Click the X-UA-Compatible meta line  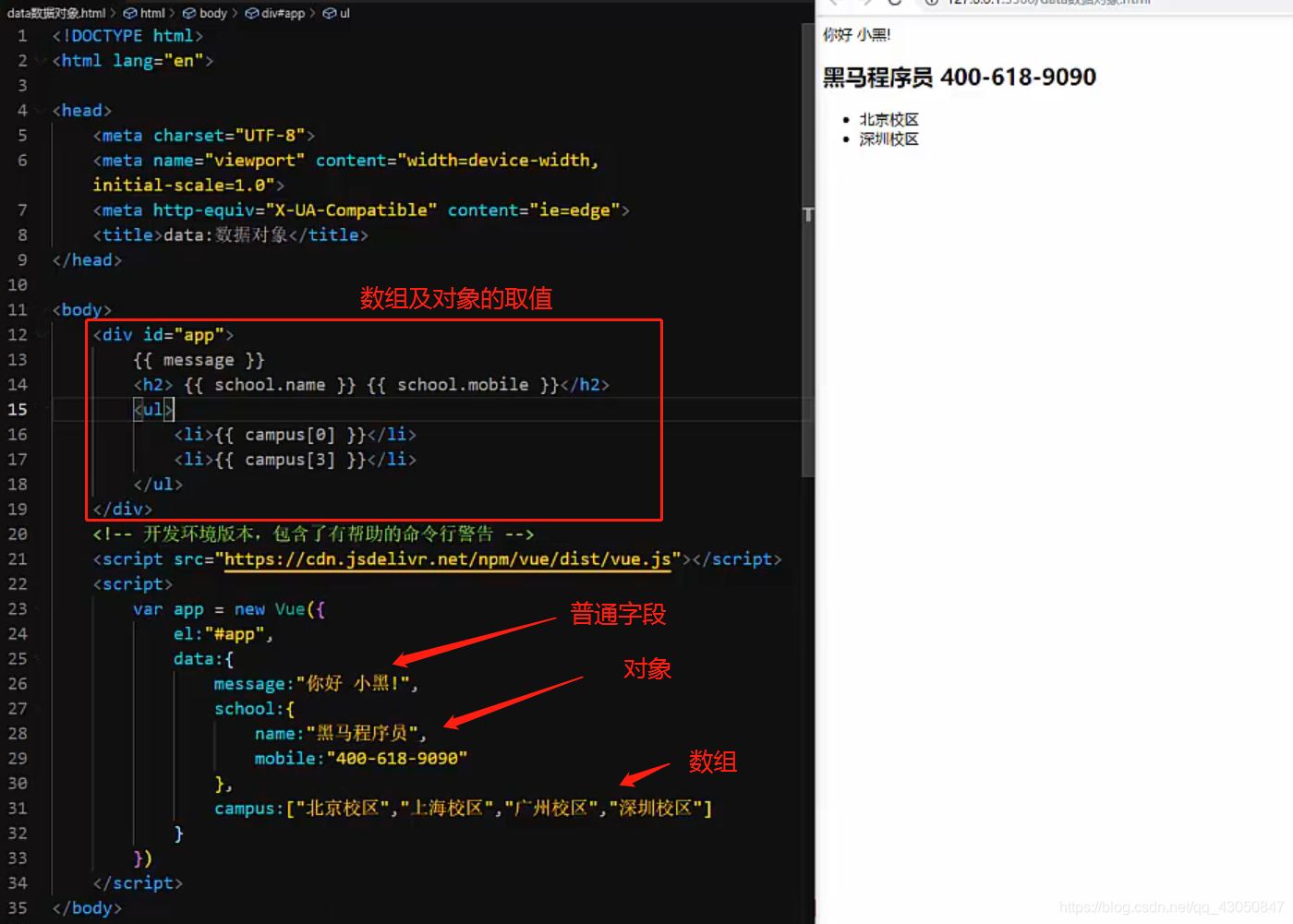[361, 210]
